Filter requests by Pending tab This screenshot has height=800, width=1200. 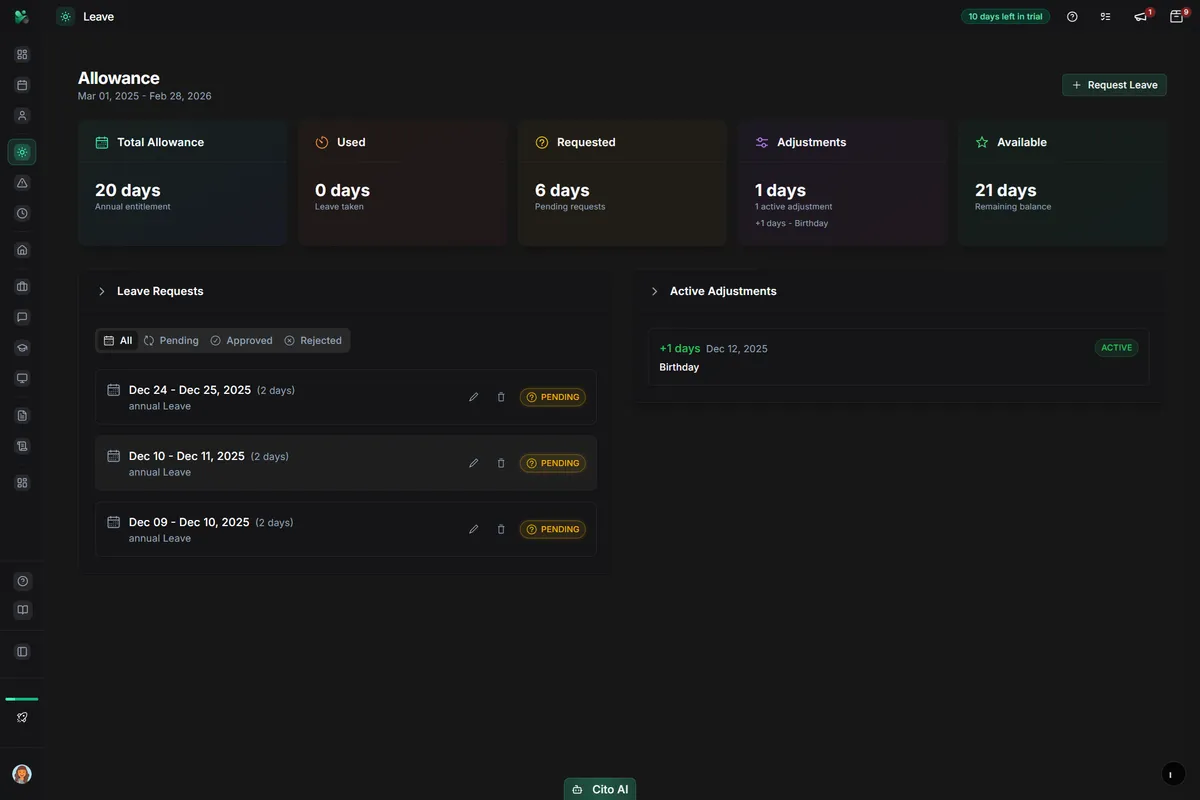(171, 340)
